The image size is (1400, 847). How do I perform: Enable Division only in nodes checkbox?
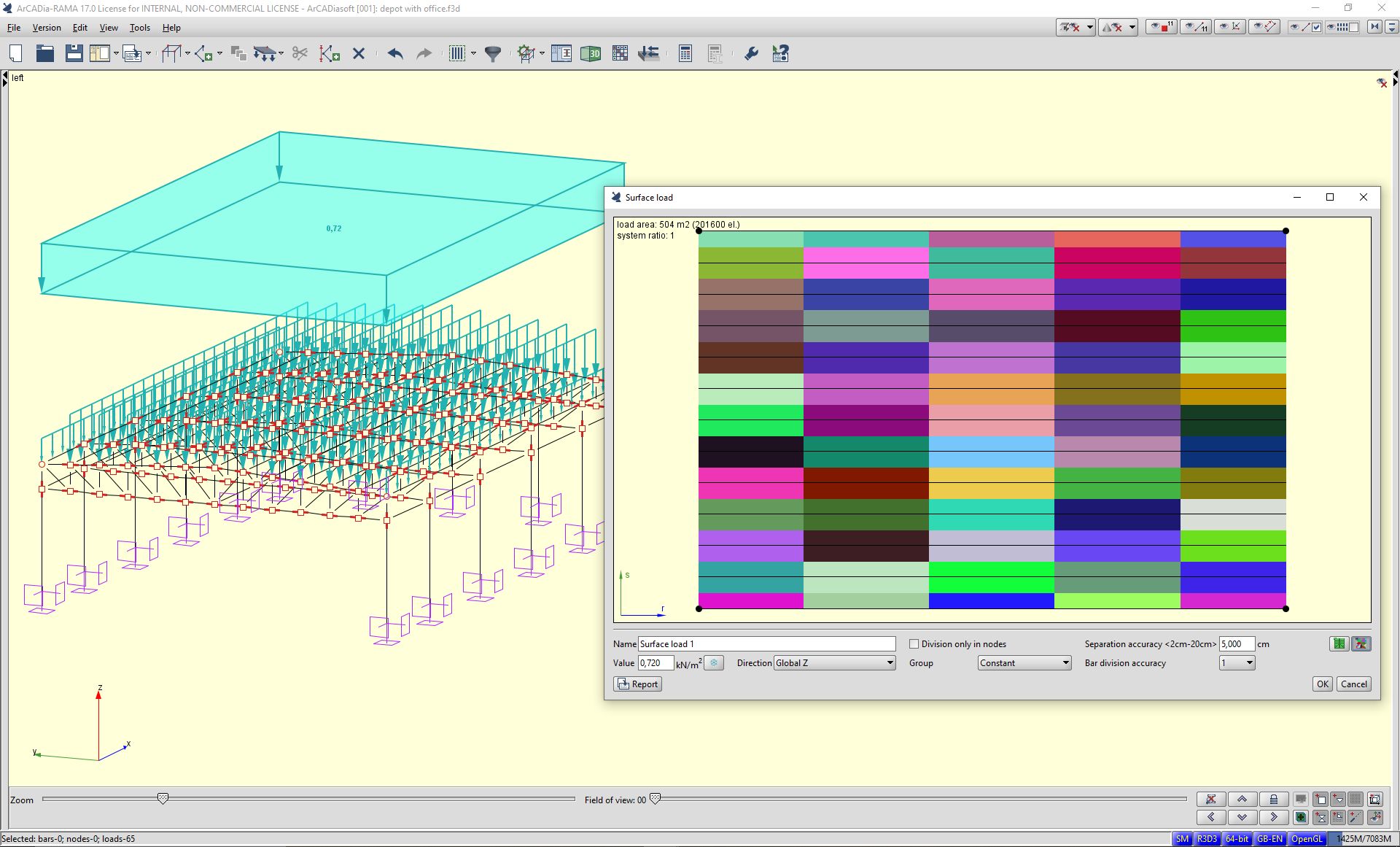(914, 643)
